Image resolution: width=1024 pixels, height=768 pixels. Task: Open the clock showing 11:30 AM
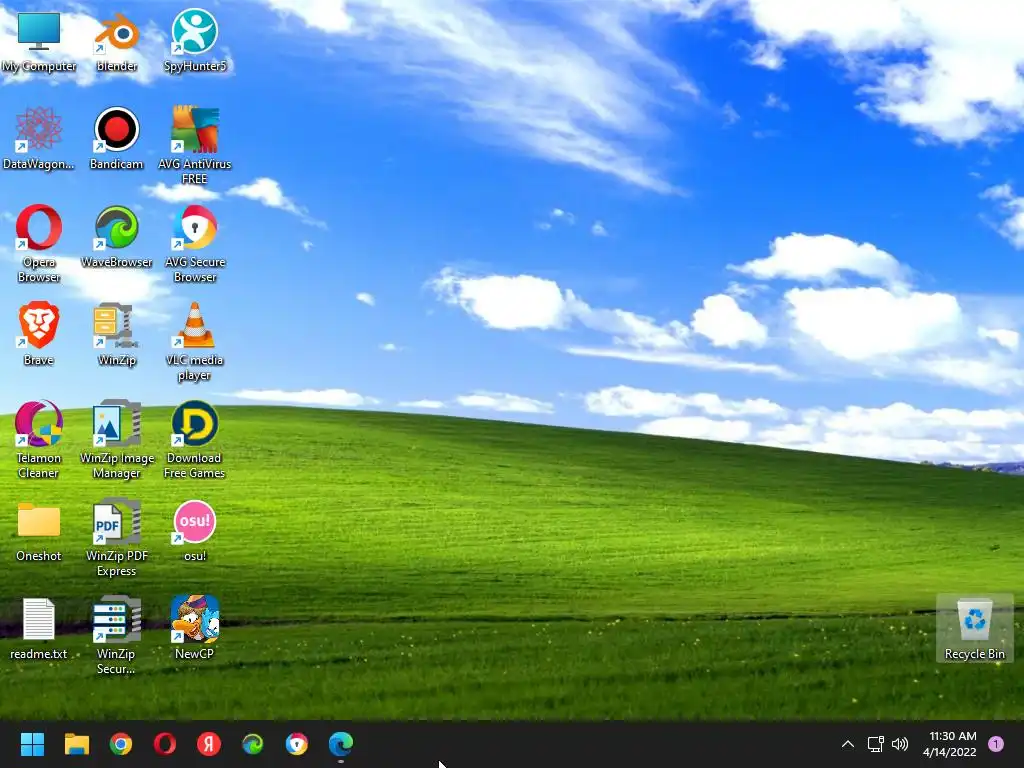950,744
